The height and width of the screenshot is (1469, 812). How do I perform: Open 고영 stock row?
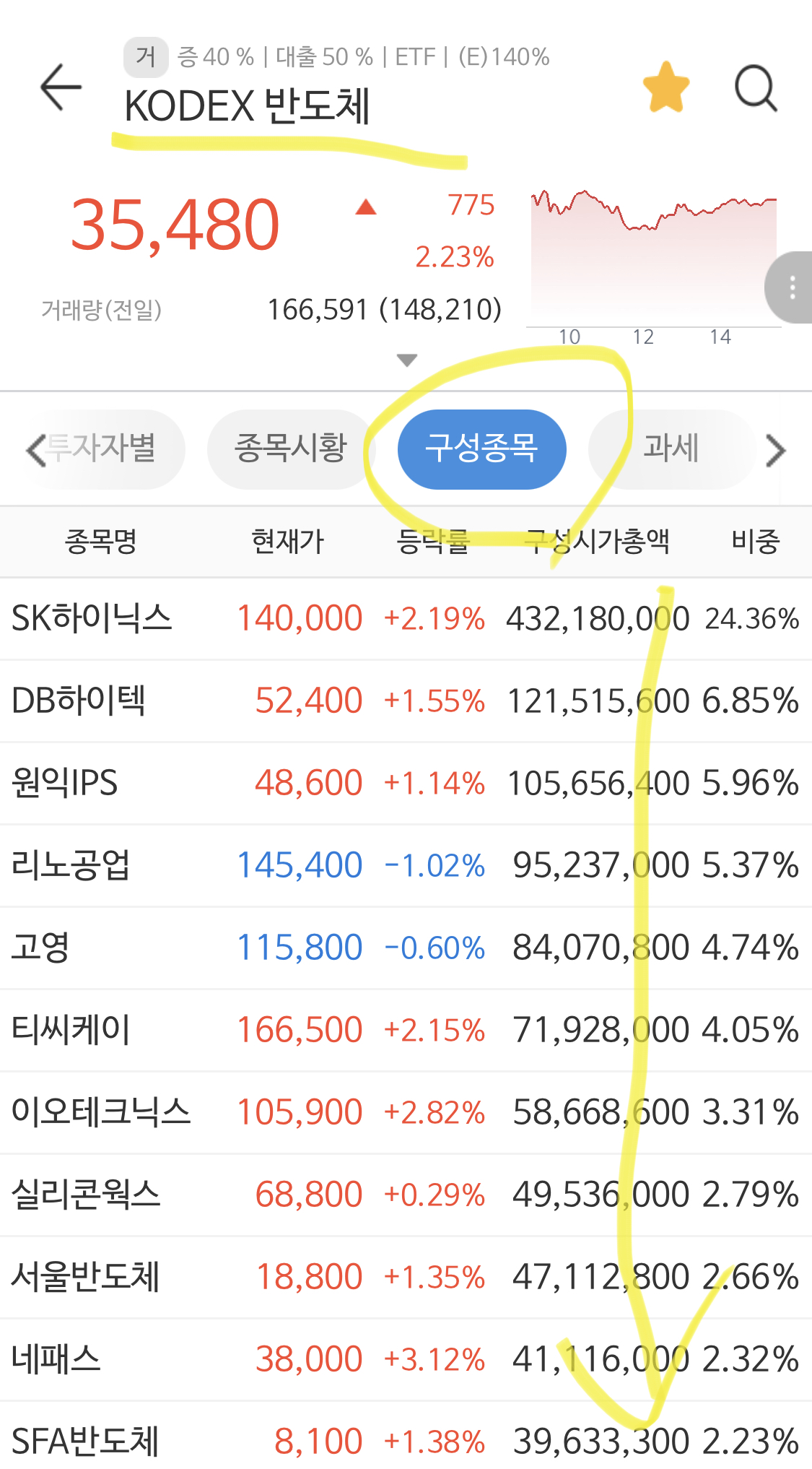coord(406,948)
